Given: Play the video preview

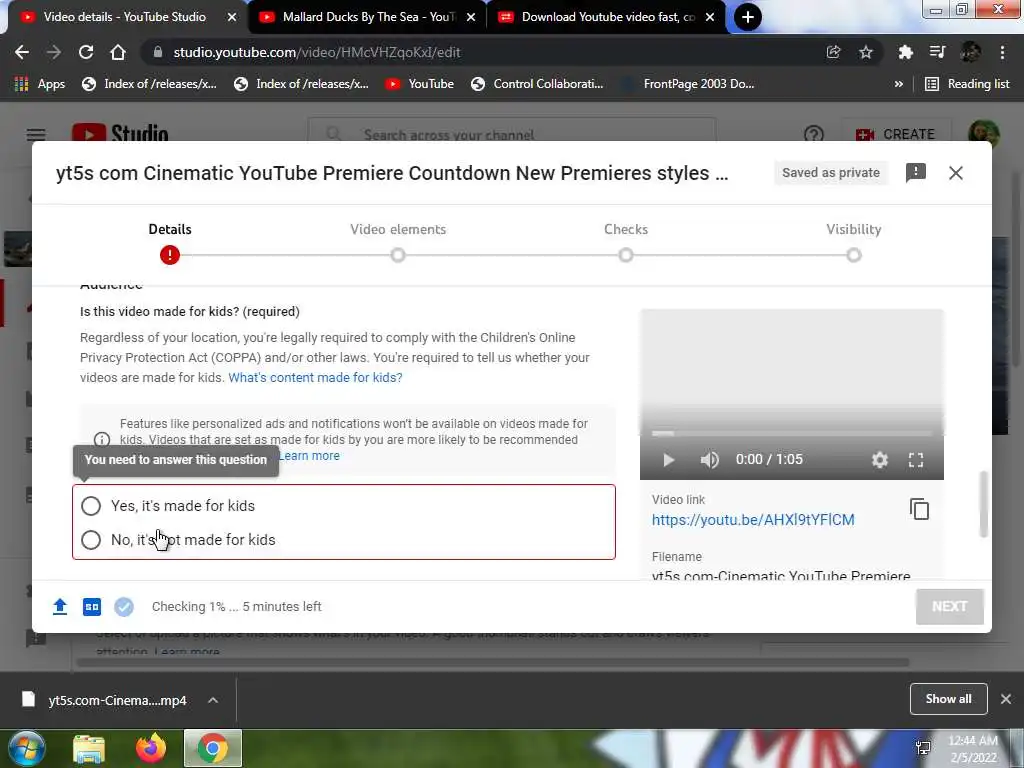Looking at the screenshot, I should [x=668, y=460].
